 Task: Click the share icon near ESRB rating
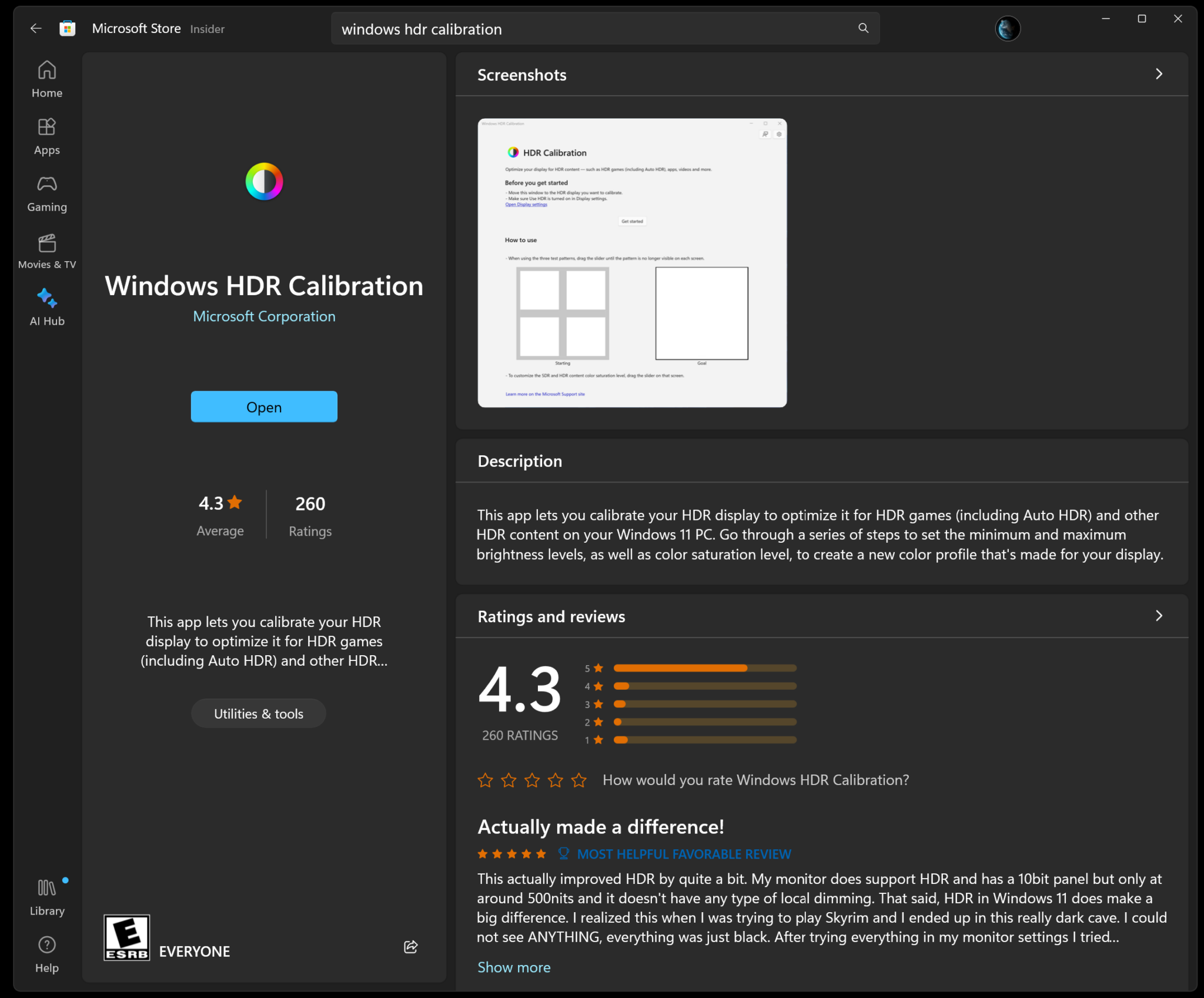411,946
